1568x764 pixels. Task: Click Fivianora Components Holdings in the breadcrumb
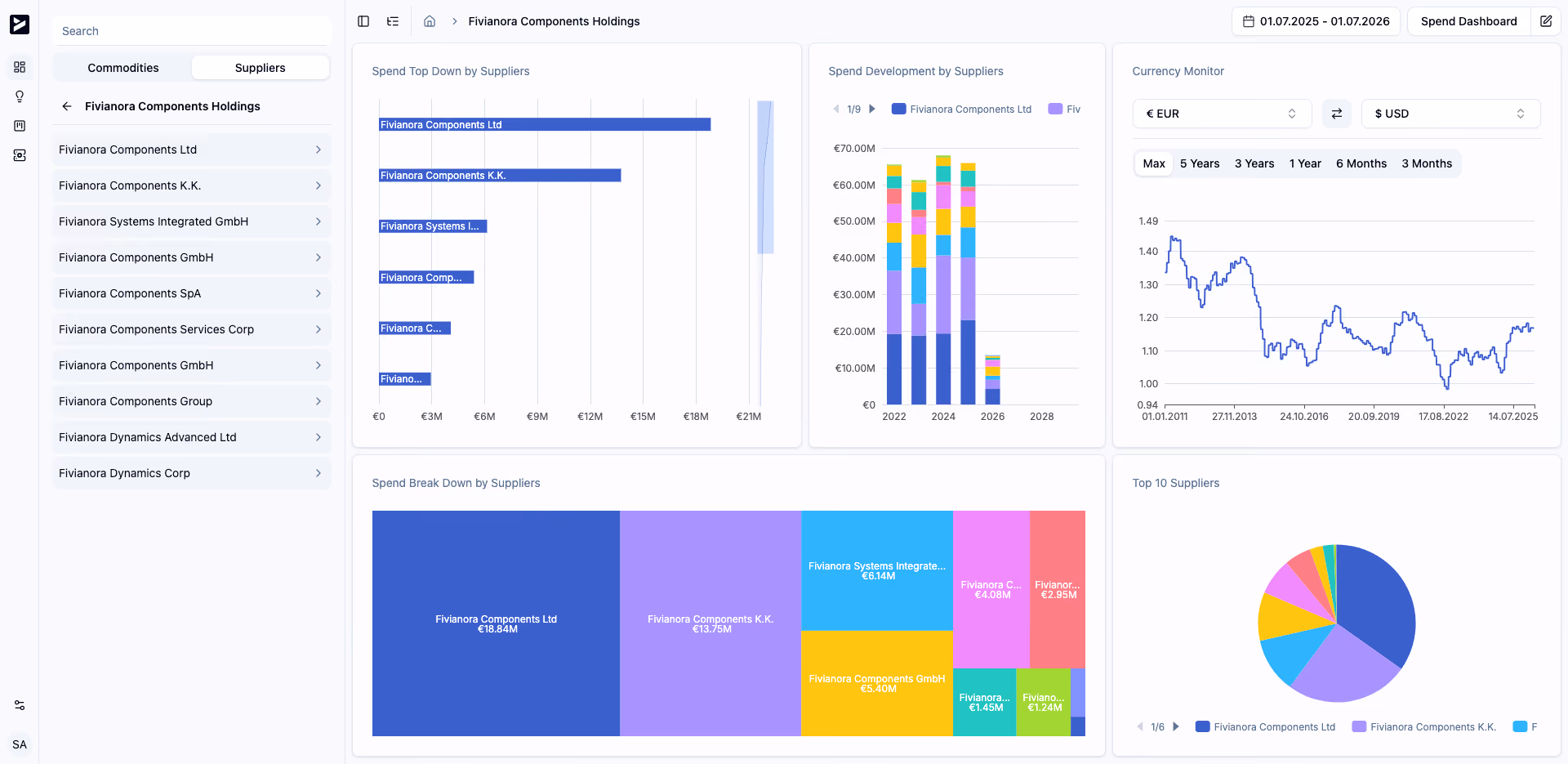click(554, 21)
